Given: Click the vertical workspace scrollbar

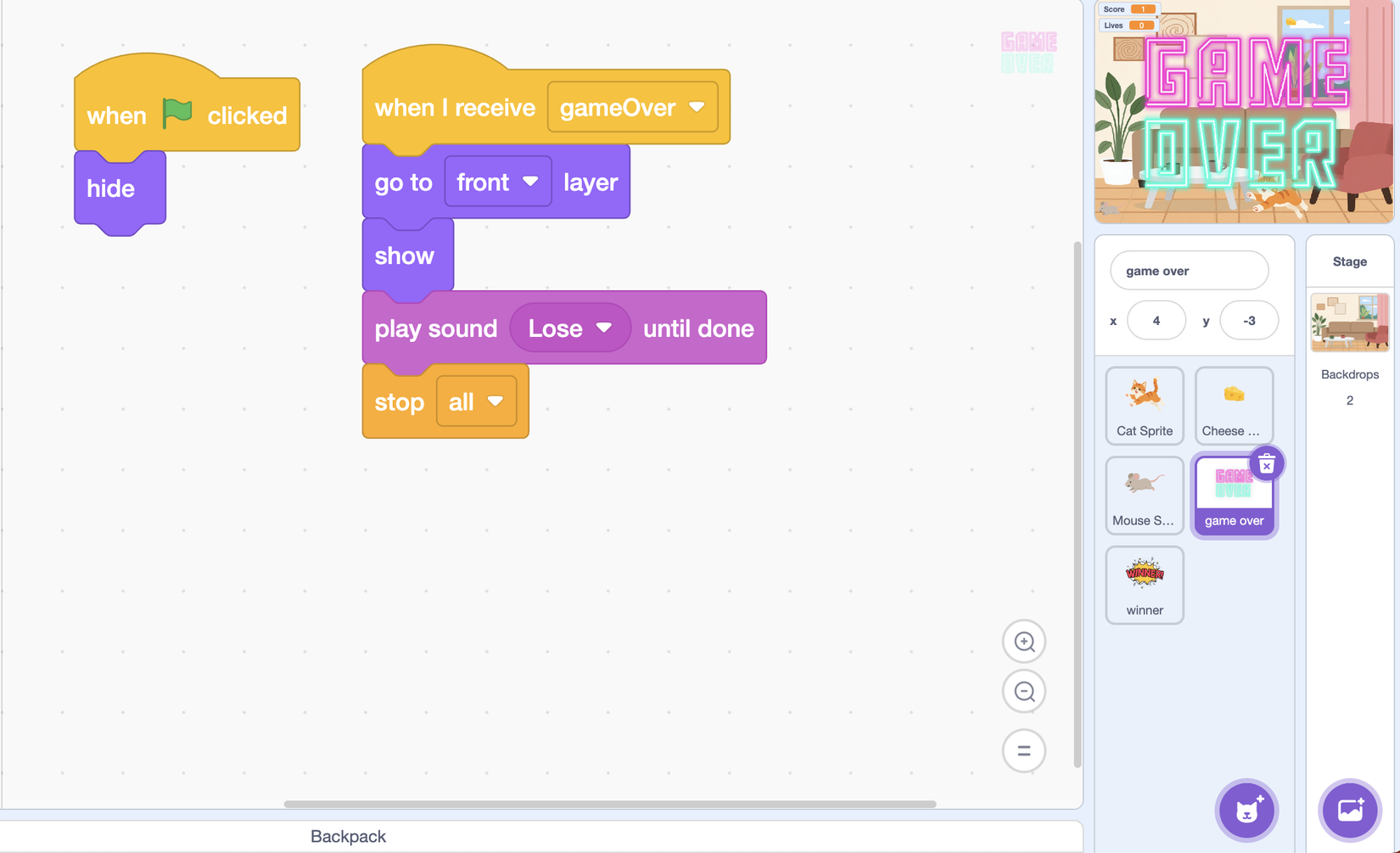Looking at the screenshot, I should pyautogui.click(x=1078, y=504).
